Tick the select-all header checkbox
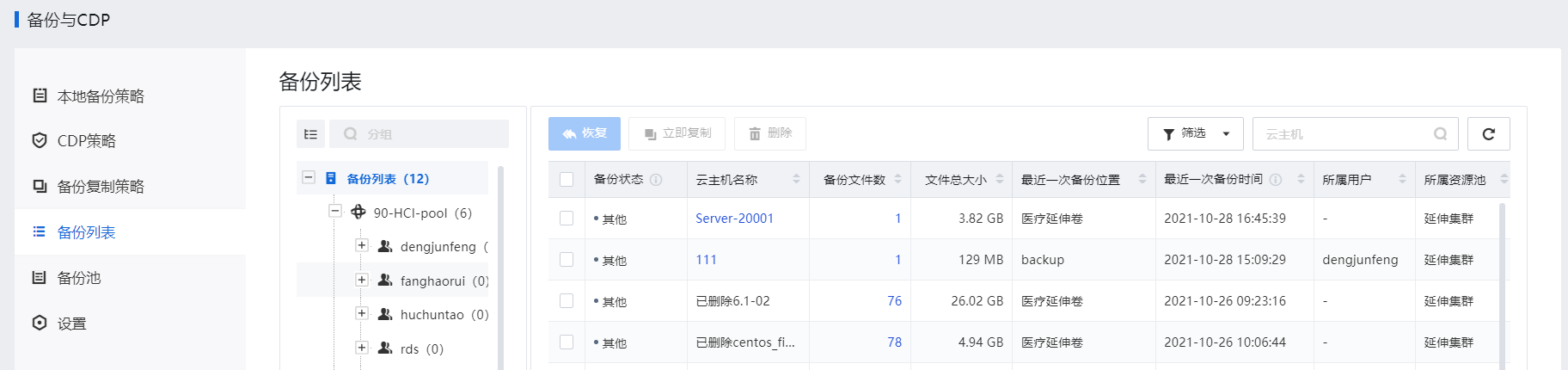The width and height of the screenshot is (1568, 370). click(x=567, y=180)
